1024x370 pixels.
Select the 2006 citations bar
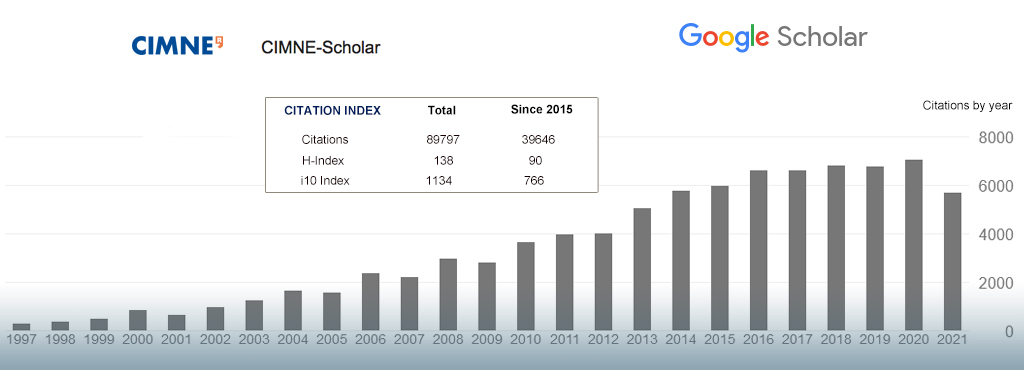click(370, 302)
